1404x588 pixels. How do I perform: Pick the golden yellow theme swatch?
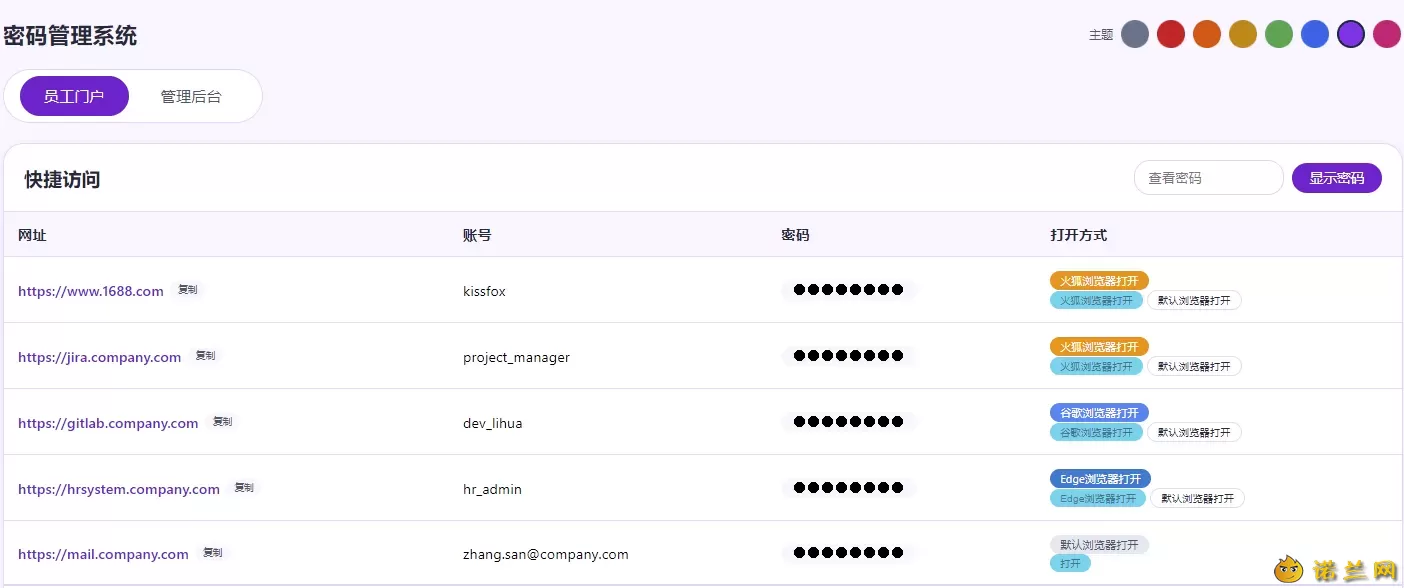[x=1243, y=34]
